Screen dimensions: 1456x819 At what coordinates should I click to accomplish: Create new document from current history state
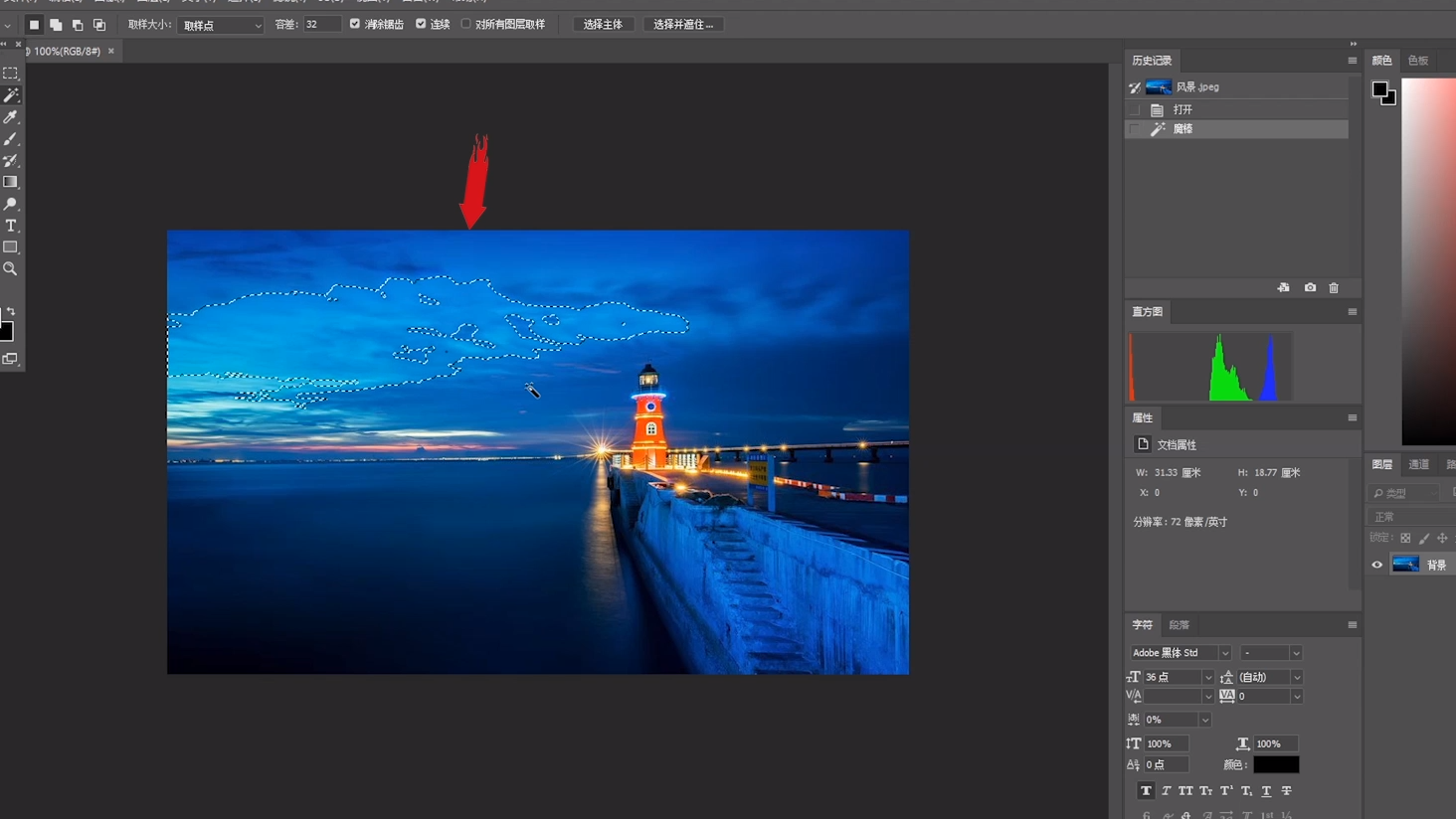click(1284, 287)
